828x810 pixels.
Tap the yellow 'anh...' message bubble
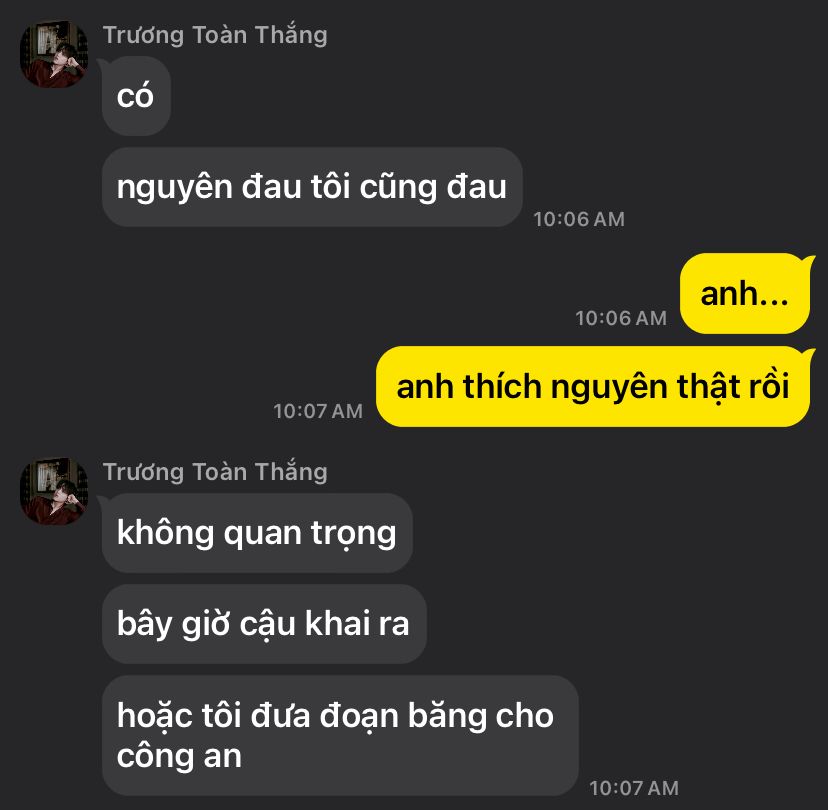point(745,294)
